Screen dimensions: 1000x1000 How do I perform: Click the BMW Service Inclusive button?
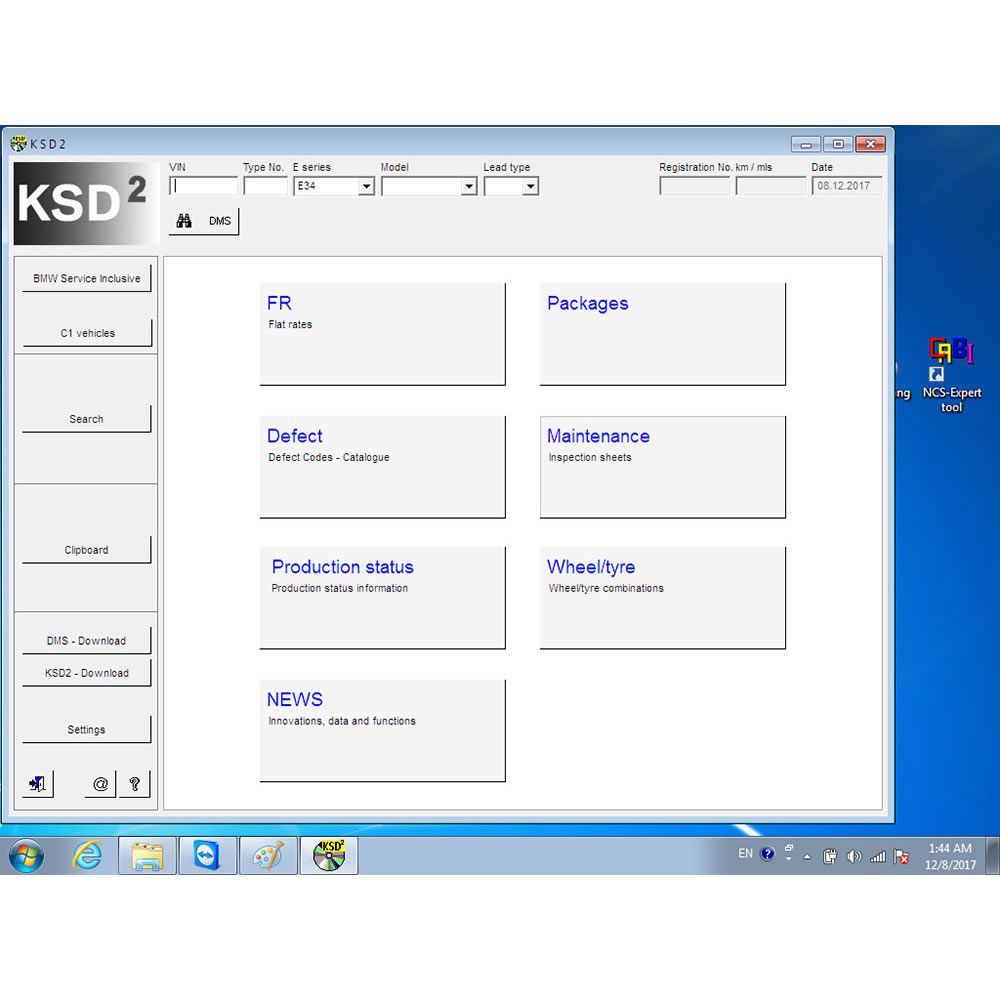coord(87,278)
